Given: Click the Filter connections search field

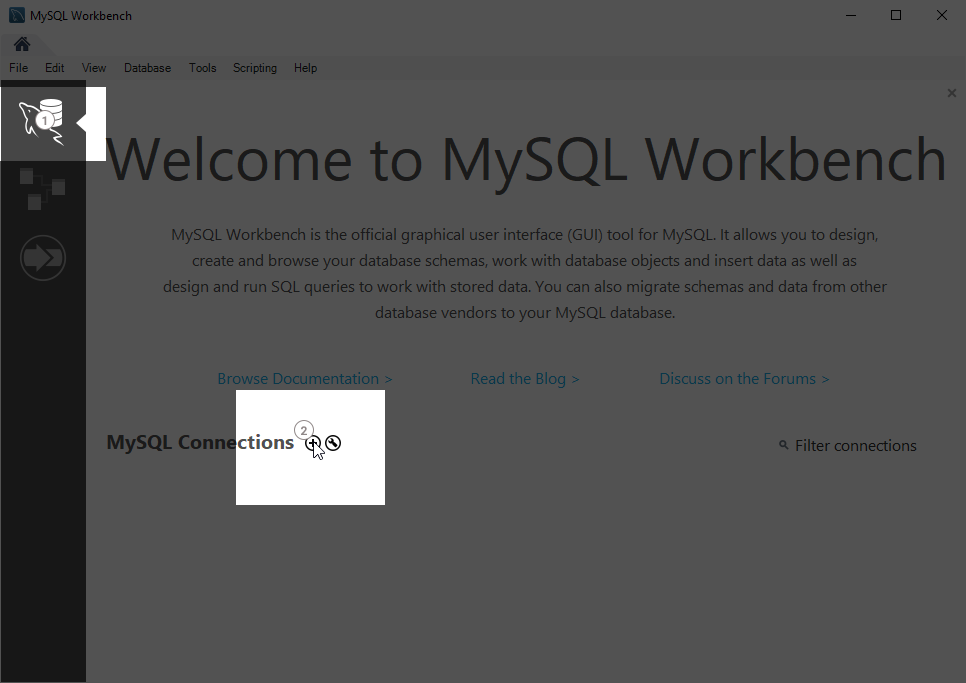Looking at the screenshot, I should (x=855, y=445).
